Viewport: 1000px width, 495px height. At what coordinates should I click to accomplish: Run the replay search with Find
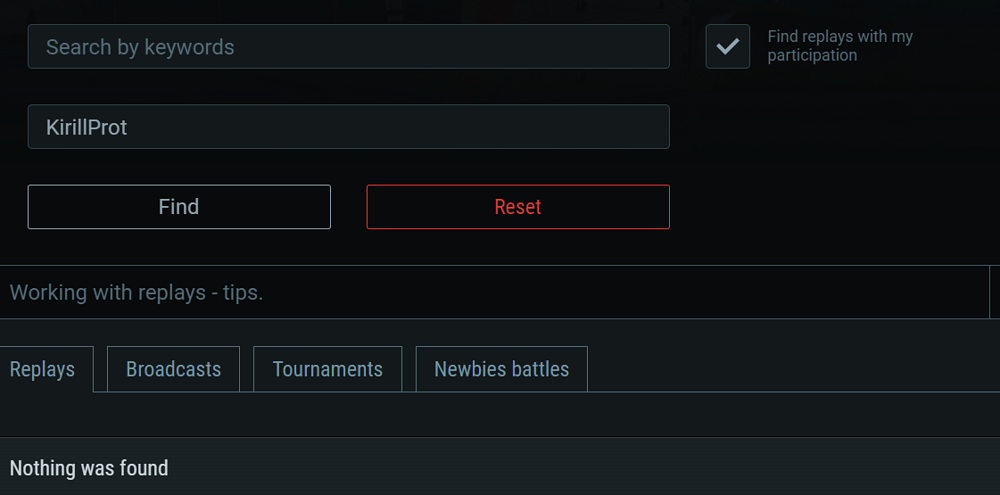(179, 207)
